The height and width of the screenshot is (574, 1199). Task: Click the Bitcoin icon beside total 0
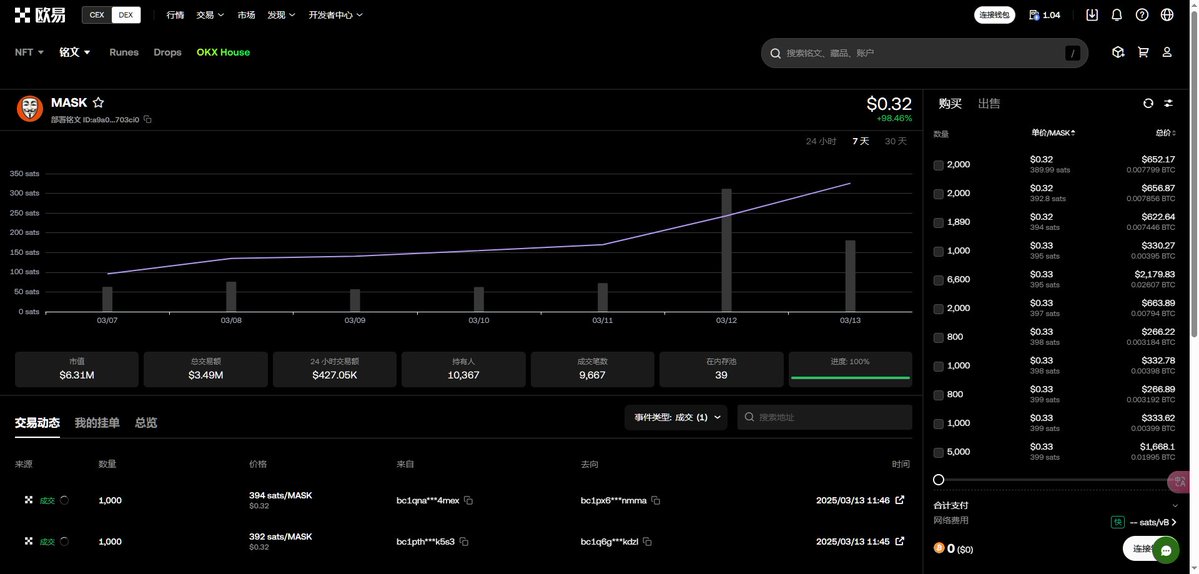(939, 549)
